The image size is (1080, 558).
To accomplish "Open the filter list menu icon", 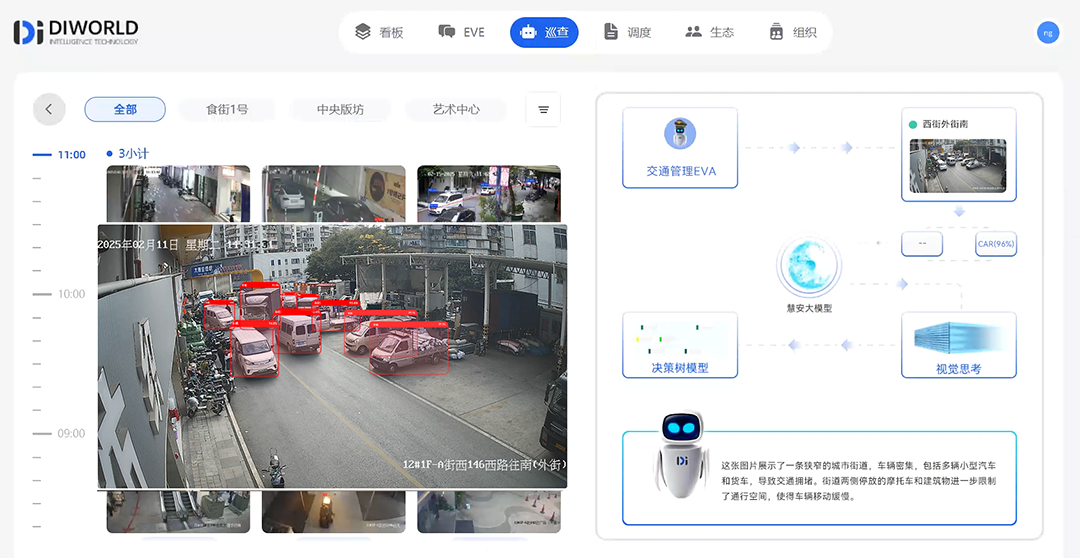I will click(x=543, y=109).
